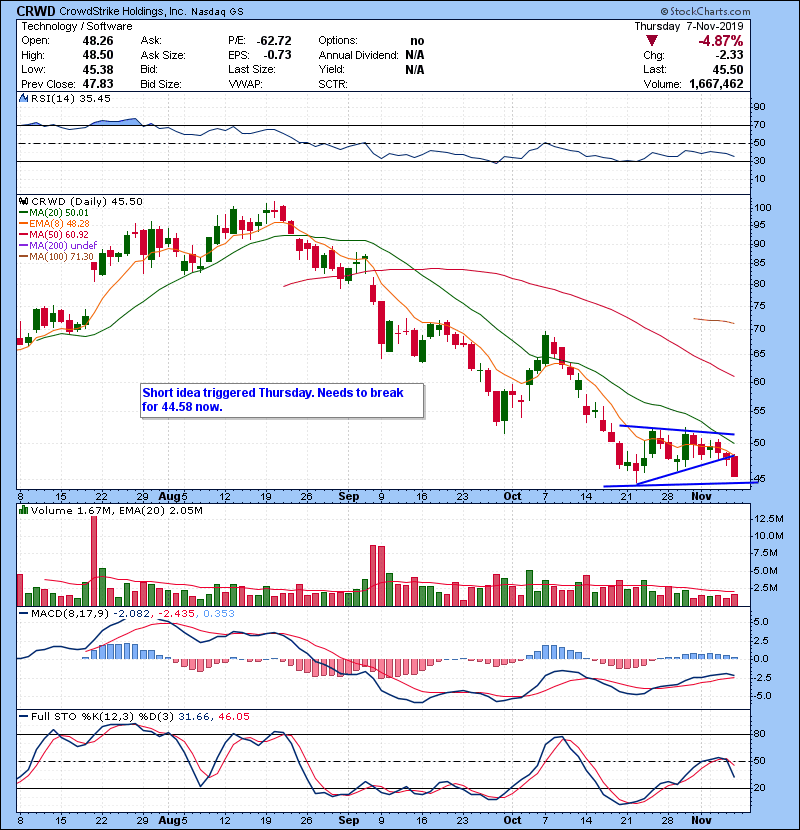Image resolution: width=800 pixels, height=830 pixels.
Task: Click the Bid Size label
Action: point(161,84)
